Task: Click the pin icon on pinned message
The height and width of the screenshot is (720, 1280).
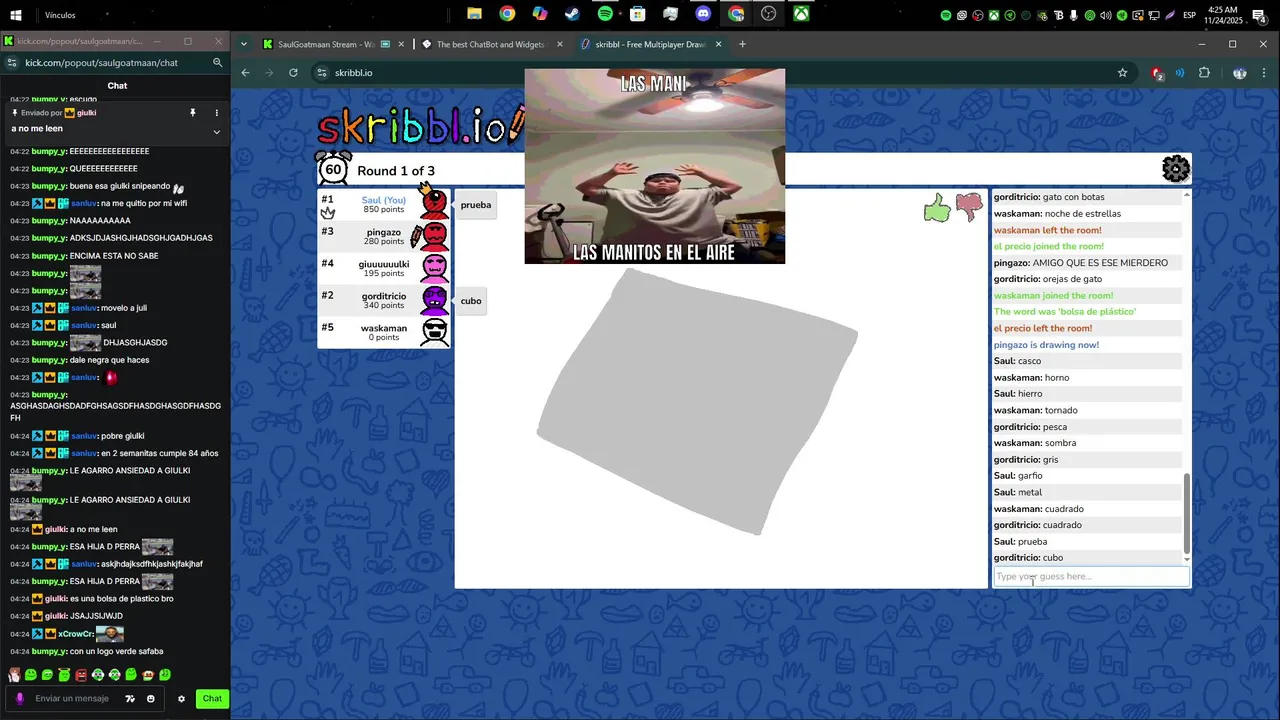Action: click(x=193, y=113)
